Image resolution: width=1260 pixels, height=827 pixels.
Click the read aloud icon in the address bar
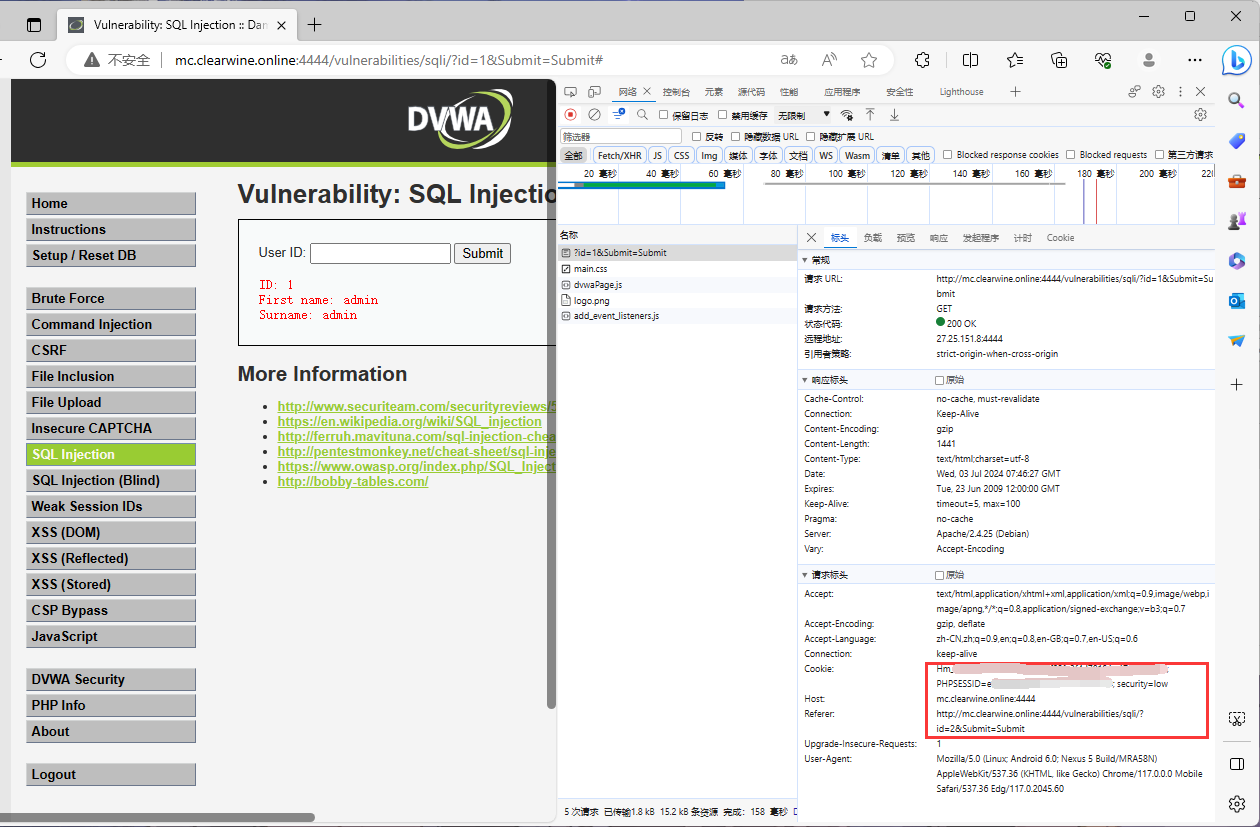pos(829,60)
